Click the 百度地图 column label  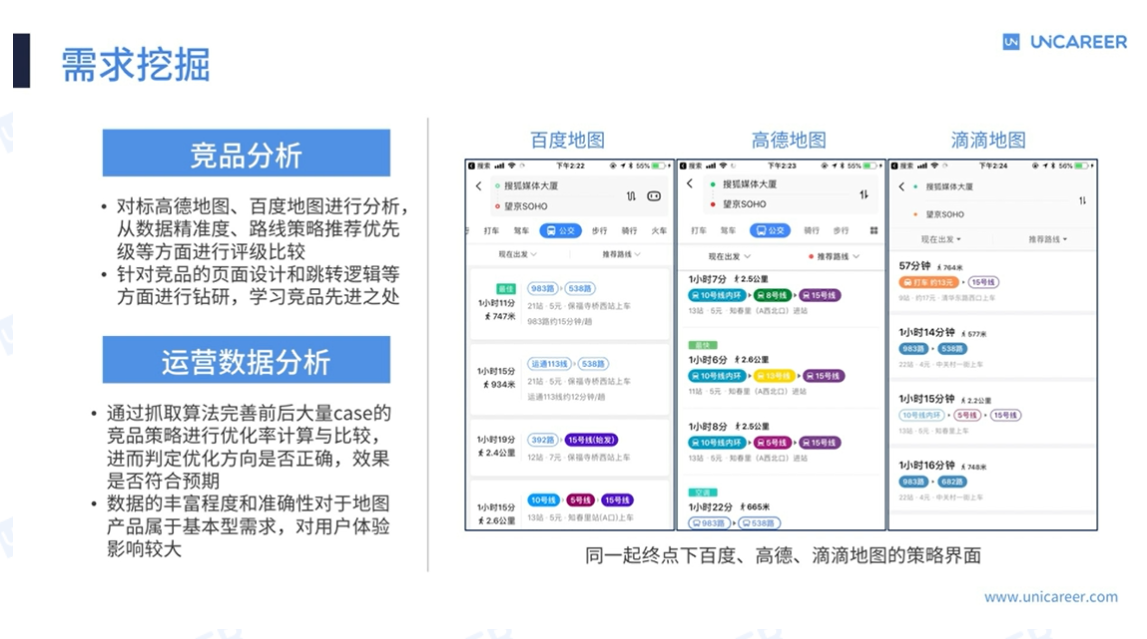[568, 140]
